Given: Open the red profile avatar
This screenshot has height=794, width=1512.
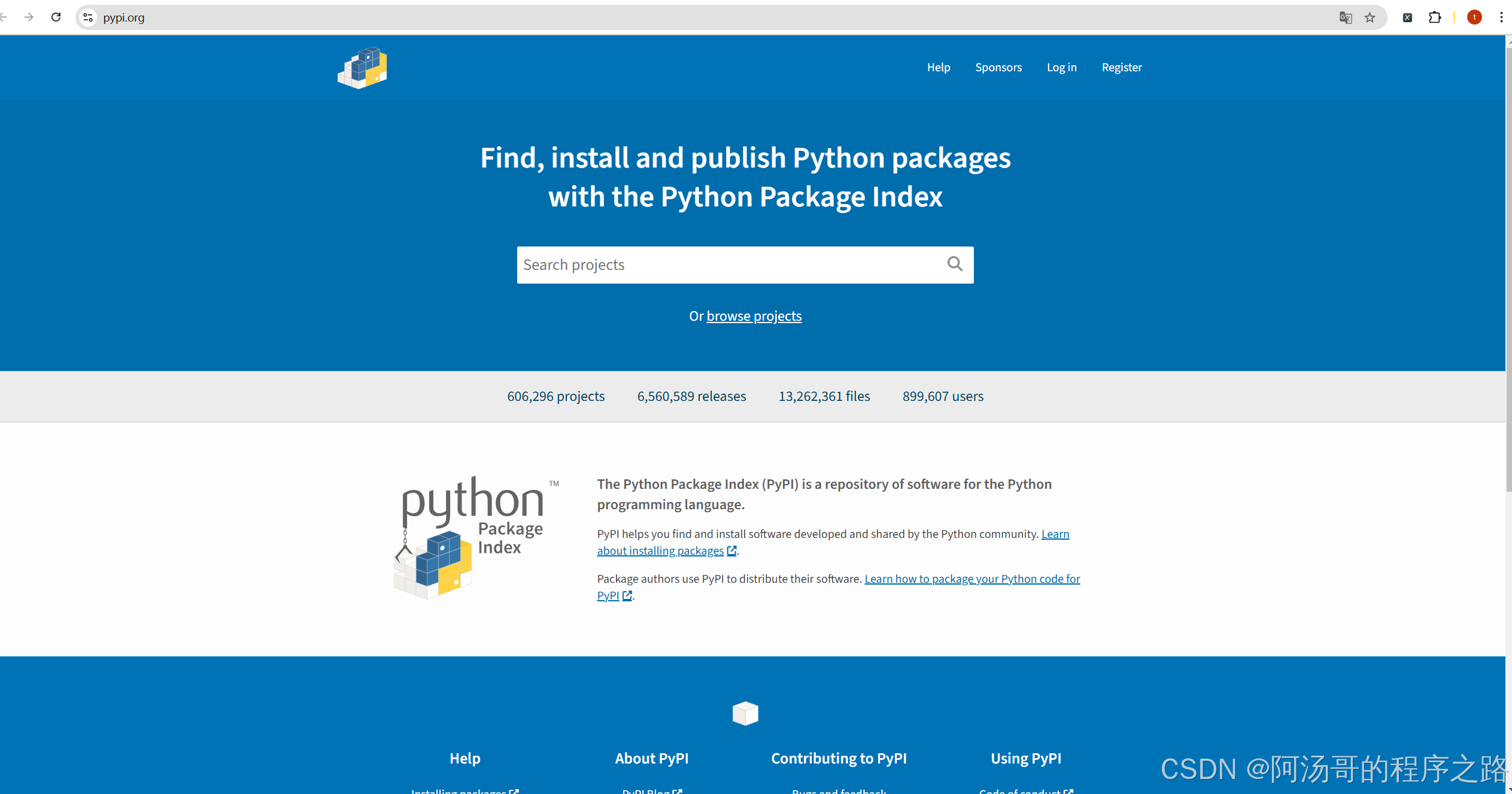Looking at the screenshot, I should click(x=1474, y=17).
